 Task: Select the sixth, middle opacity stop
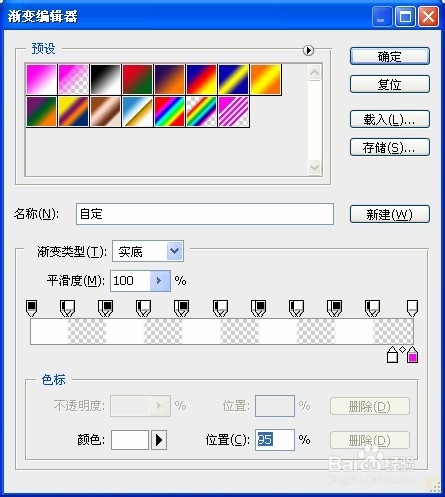pos(220,308)
